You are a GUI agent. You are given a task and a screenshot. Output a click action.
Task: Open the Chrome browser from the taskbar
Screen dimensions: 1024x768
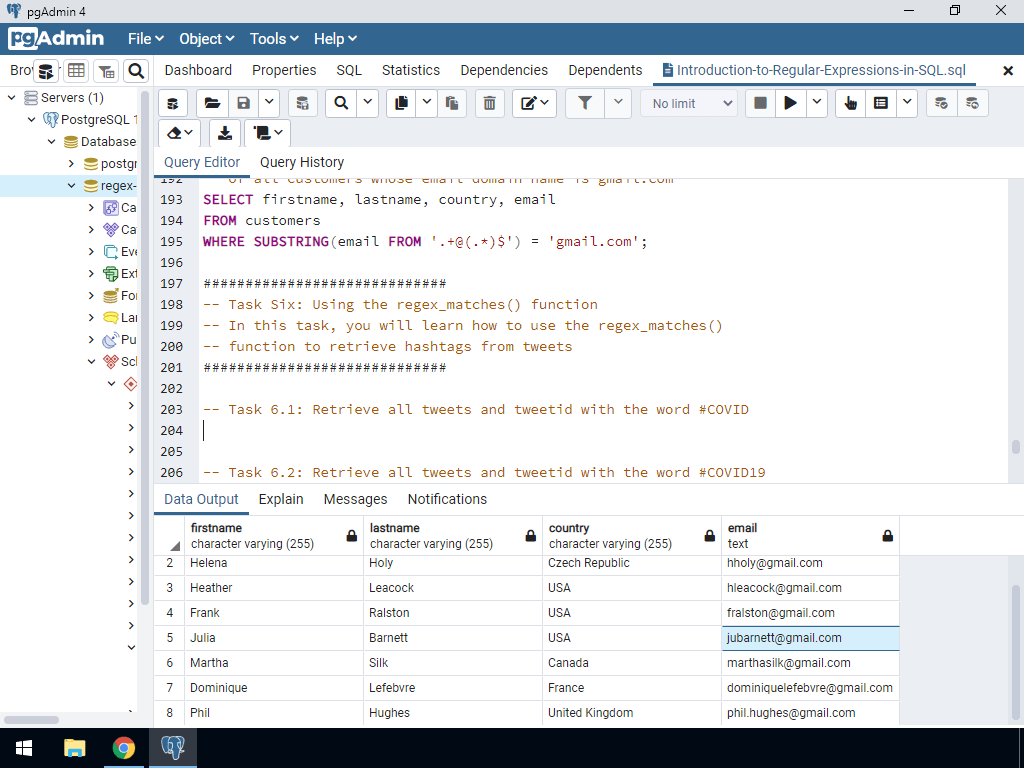[x=124, y=747]
